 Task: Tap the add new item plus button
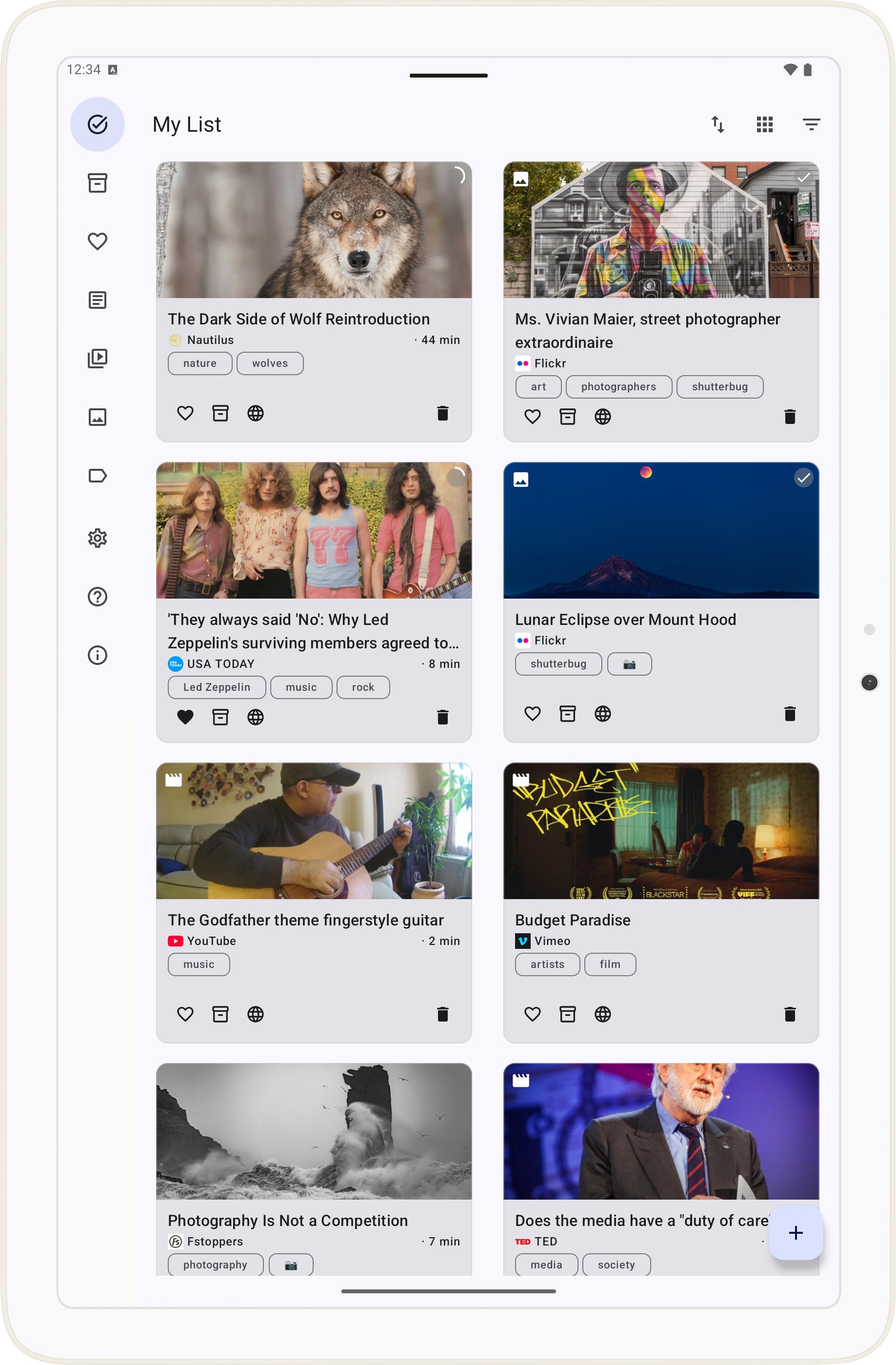coord(795,1232)
